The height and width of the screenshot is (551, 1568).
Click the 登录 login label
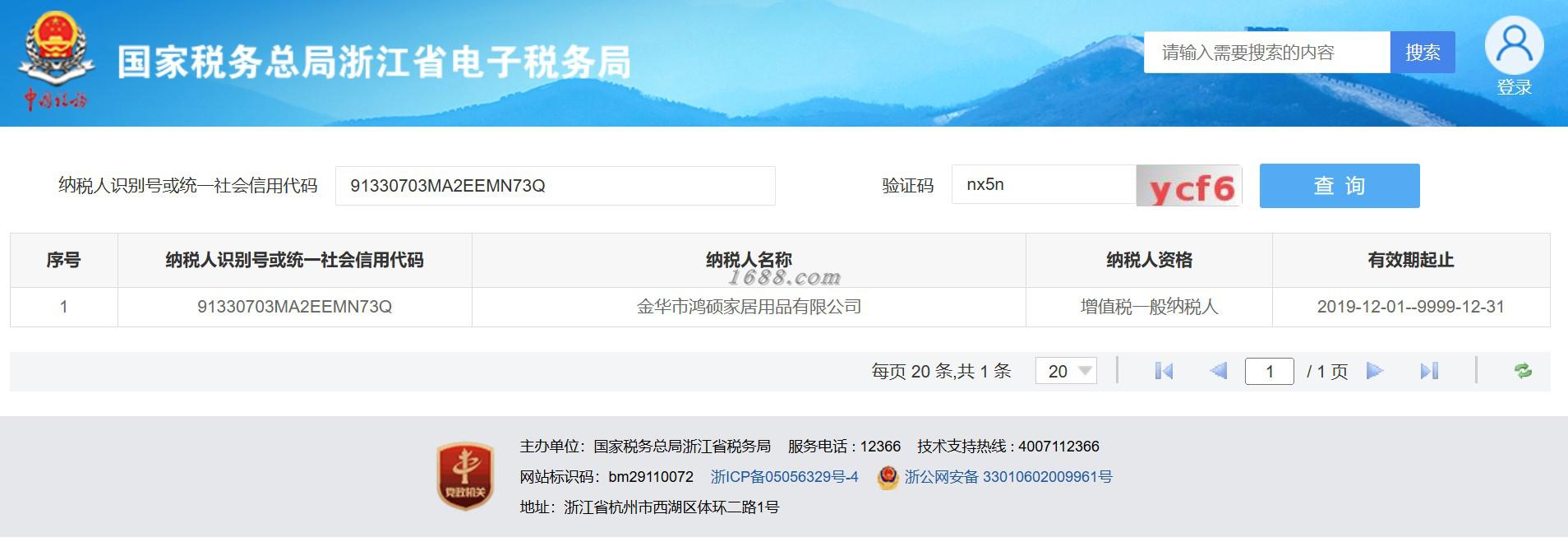[x=1514, y=87]
